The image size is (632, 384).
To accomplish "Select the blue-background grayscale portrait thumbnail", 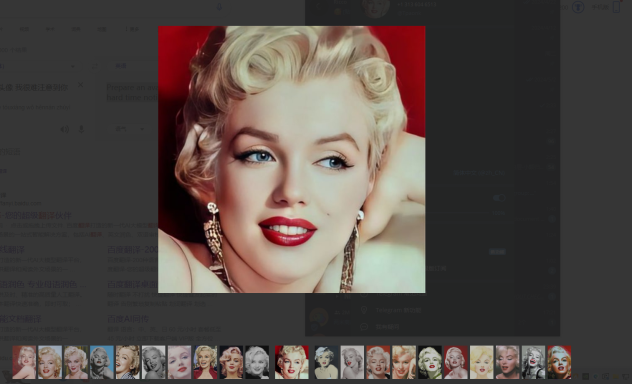I will pos(102,362).
